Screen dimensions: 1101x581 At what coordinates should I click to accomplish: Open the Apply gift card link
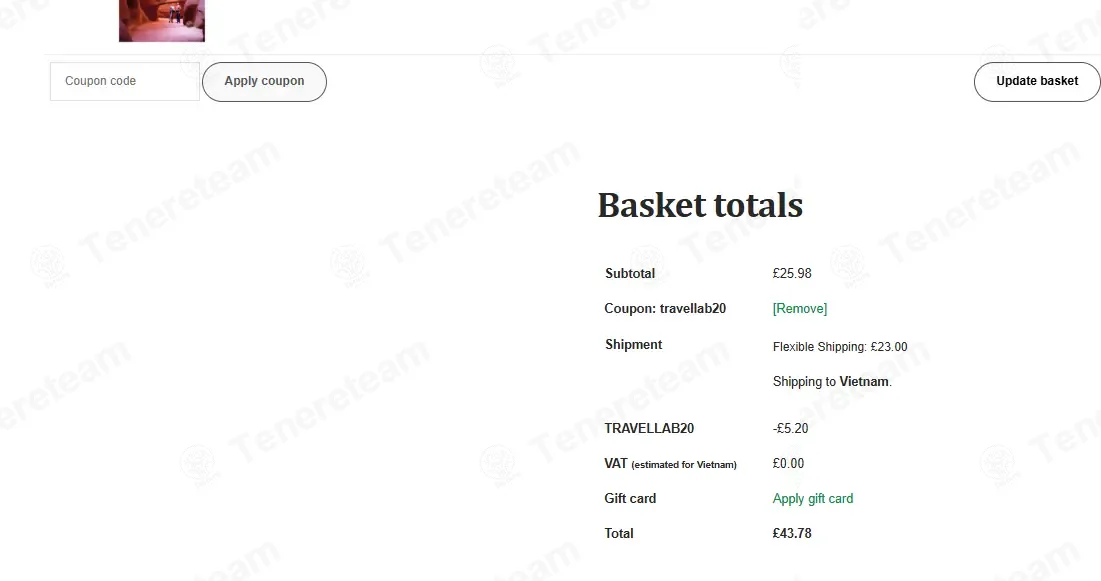pos(812,498)
